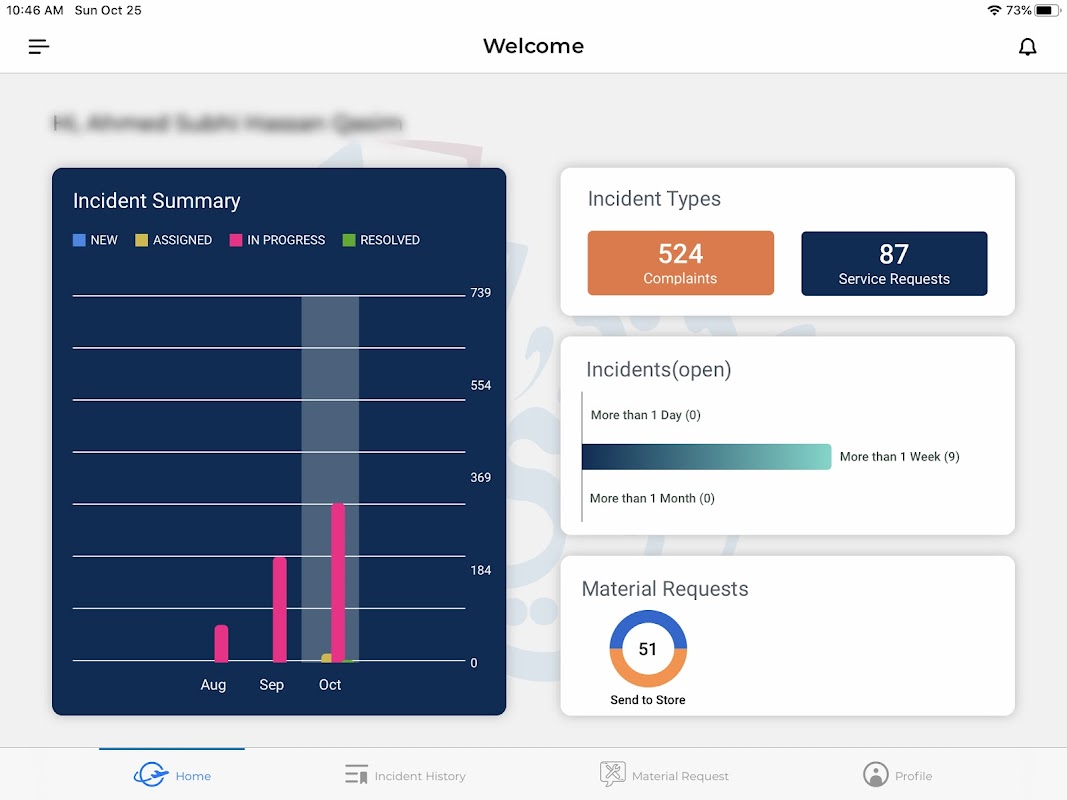Image resolution: width=1067 pixels, height=800 pixels.
Task: Switch to the Profile tab label
Action: [913, 776]
